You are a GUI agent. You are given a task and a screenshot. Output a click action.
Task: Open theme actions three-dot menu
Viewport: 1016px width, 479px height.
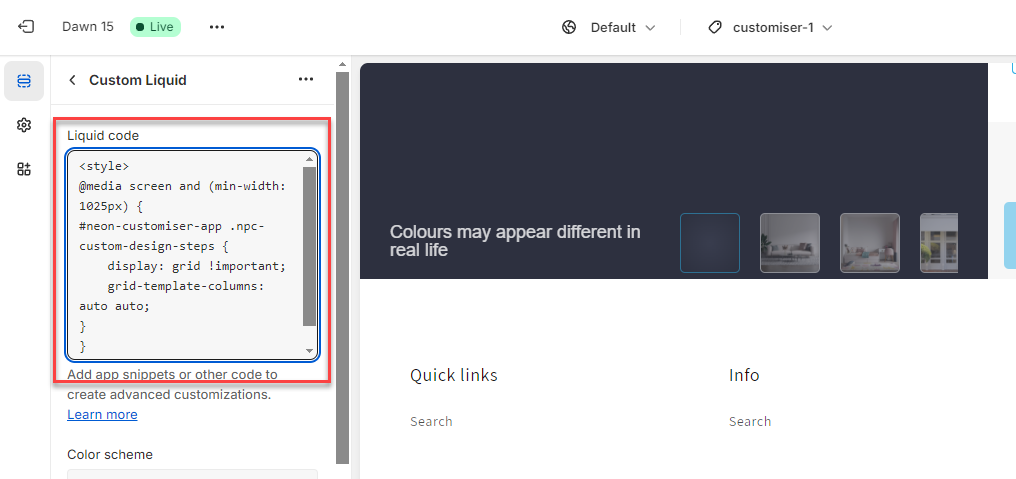[217, 27]
